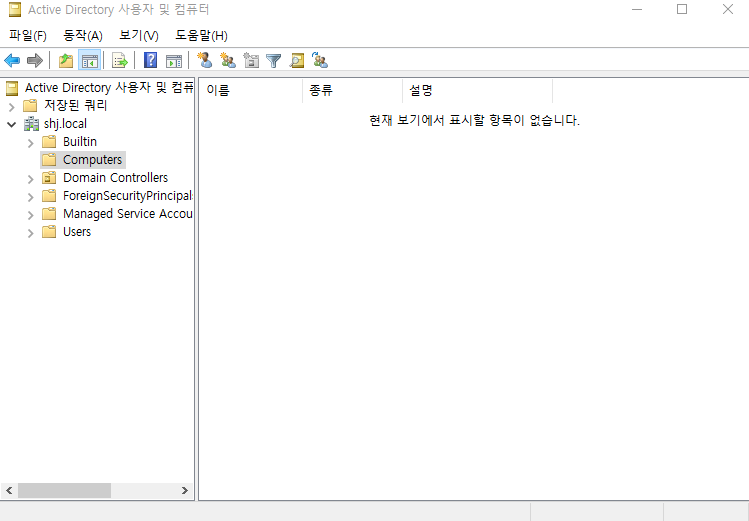Select the Builtin tree item label
The height and width of the screenshot is (521, 749).
coord(80,142)
